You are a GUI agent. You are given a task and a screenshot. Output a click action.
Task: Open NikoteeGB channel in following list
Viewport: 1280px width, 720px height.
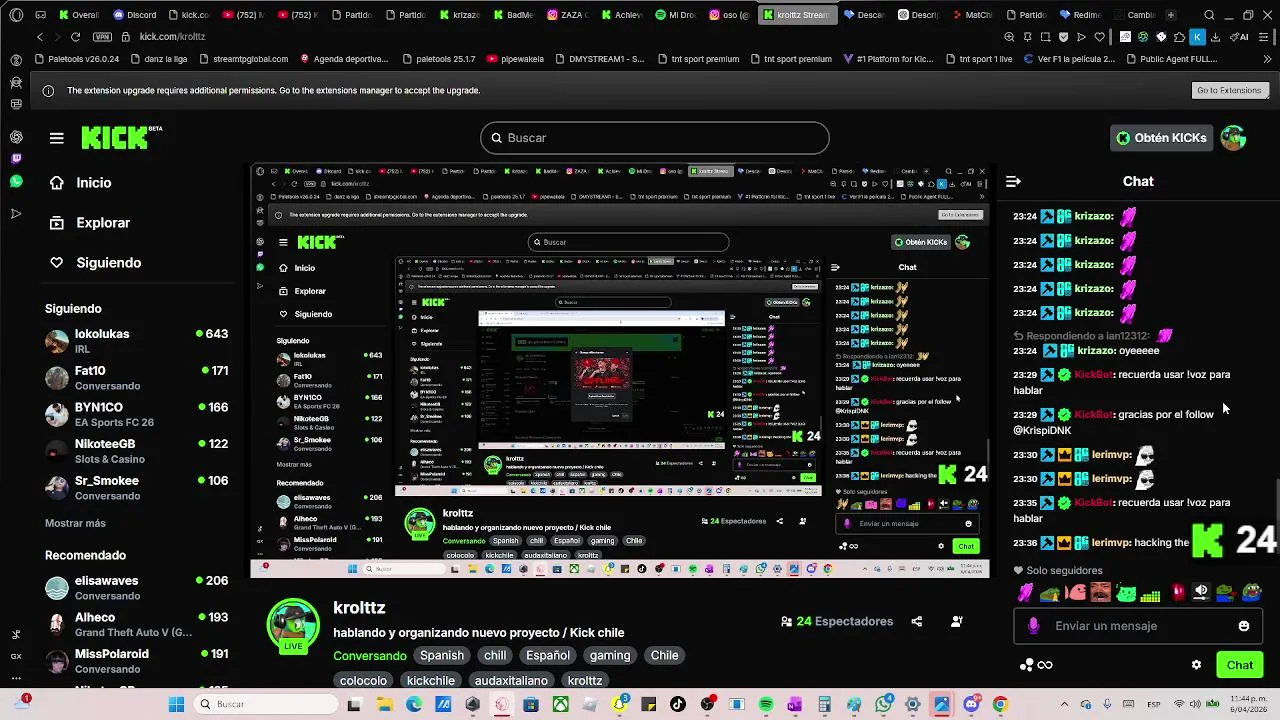pos(137,451)
